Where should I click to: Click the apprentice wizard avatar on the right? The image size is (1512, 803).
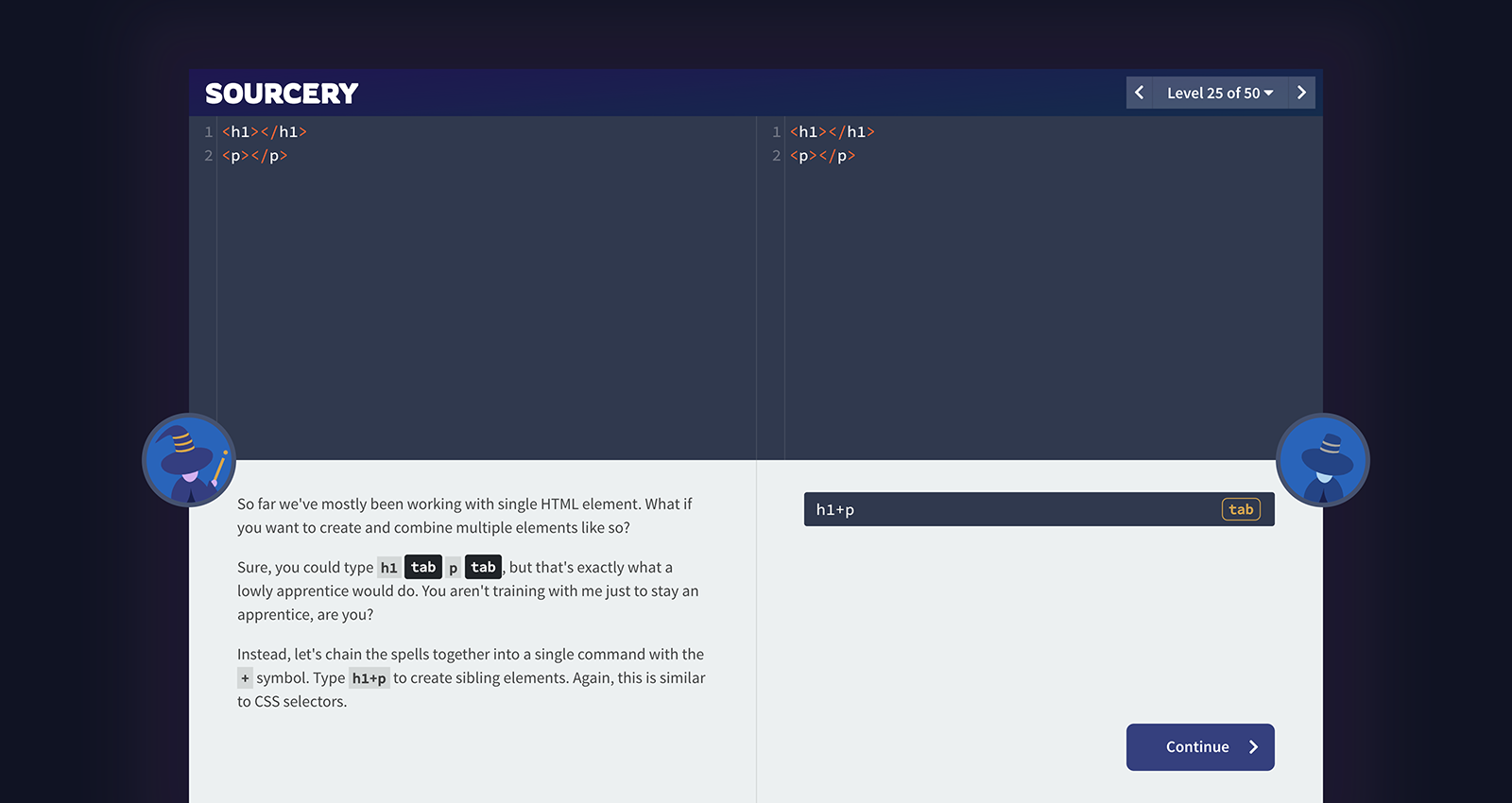tap(1323, 460)
